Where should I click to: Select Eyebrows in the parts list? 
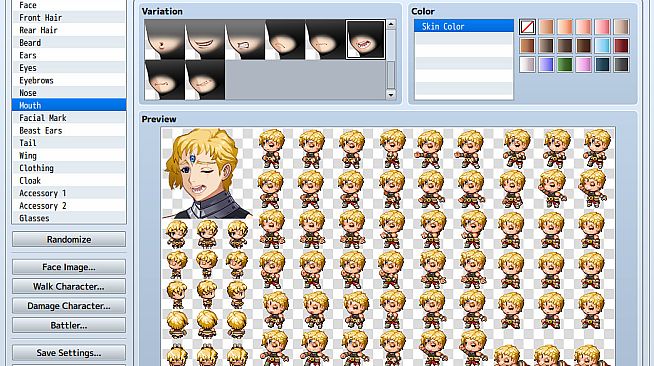(x=69, y=80)
